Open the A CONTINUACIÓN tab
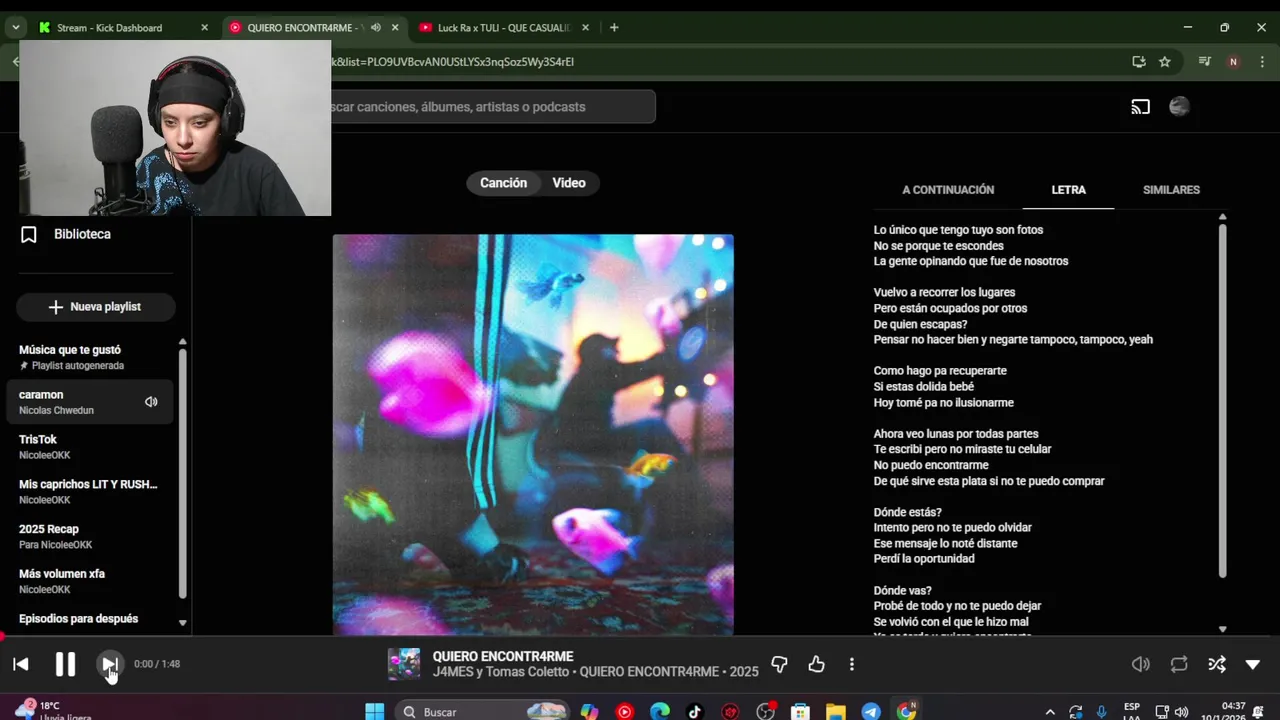The width and height of the screenshot is (1280, 720). coord(948,190)
